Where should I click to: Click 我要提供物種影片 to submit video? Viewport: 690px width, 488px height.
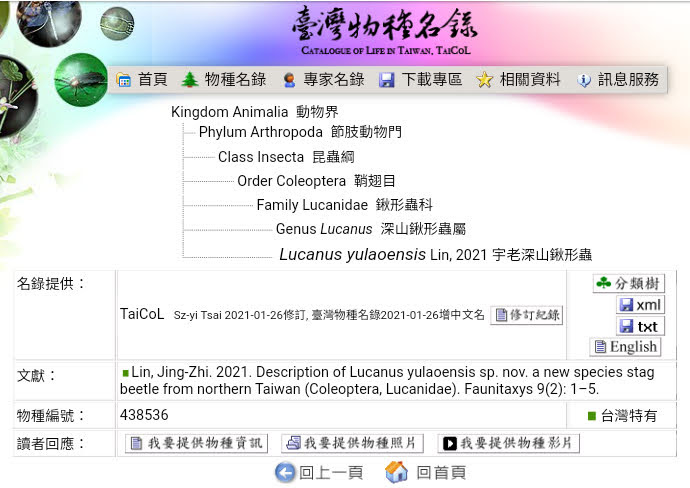[x=509, y=443]
